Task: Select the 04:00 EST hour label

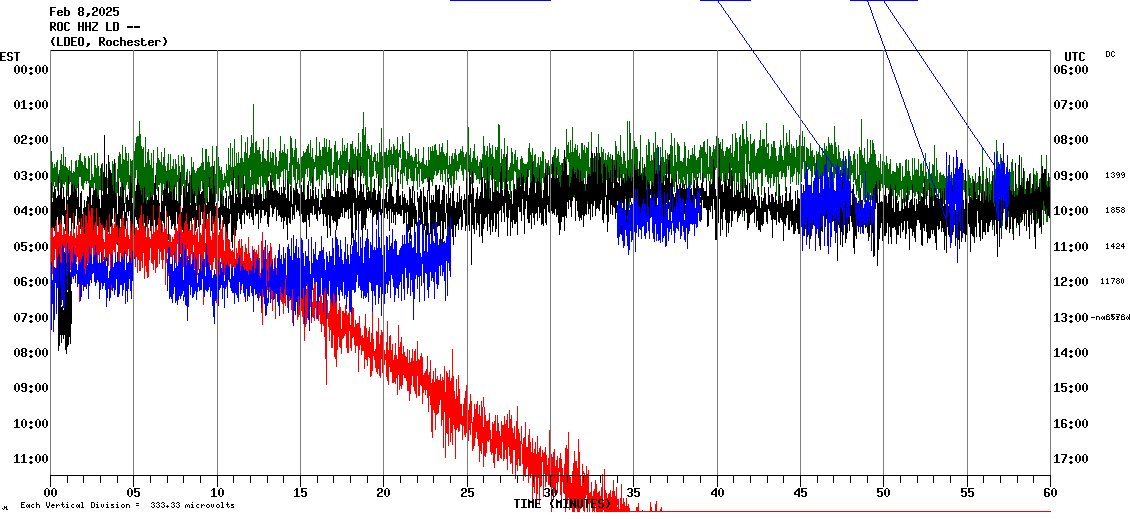Action: 30,211
